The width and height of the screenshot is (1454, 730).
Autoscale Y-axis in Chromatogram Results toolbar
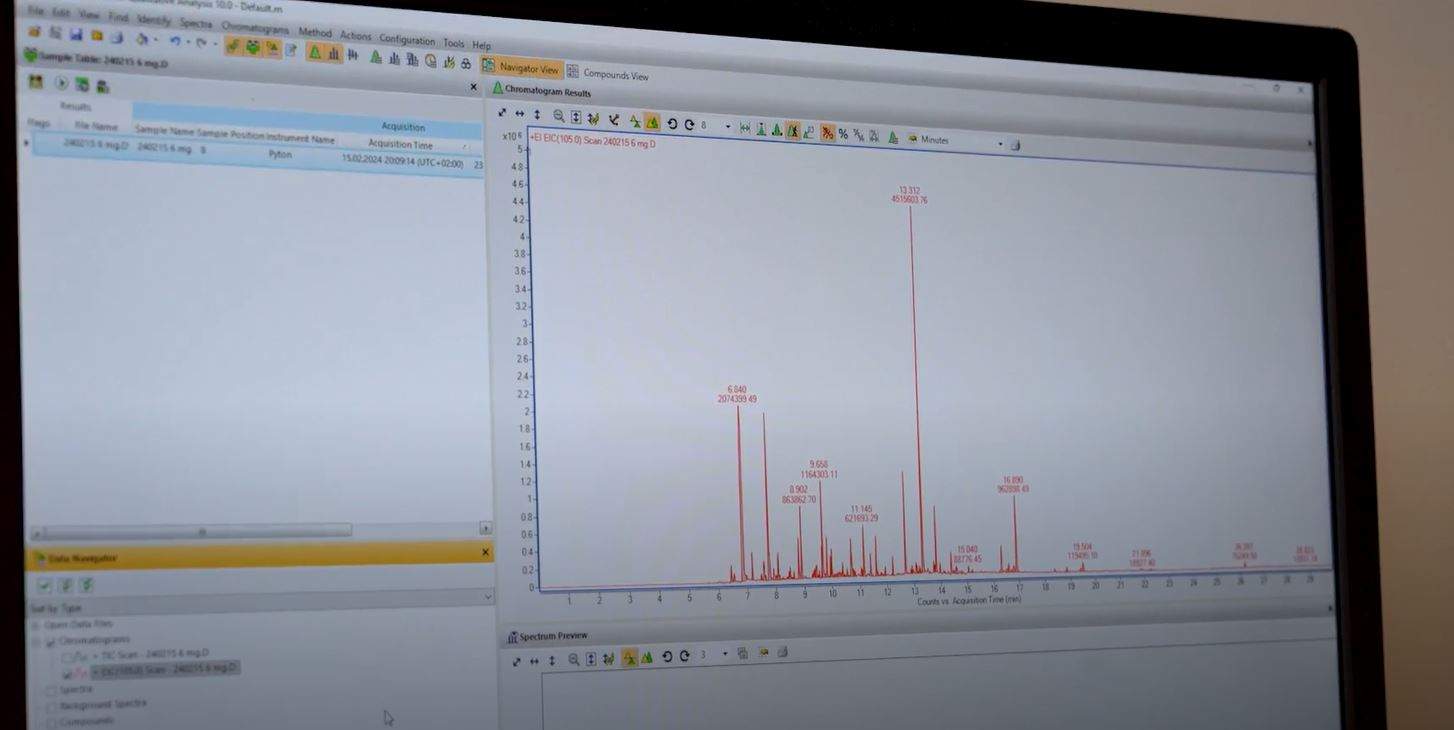click(x=537, y=115)
